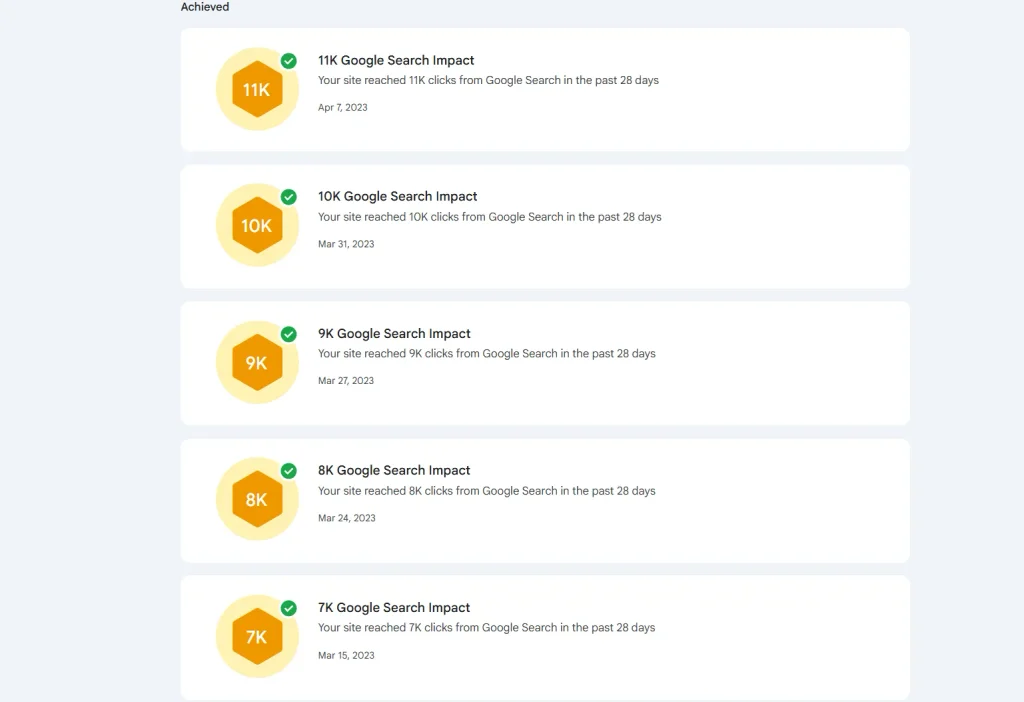1024x702 pixels.
Task: Open the 10K Google Search Impact title
Action: point(397,196)
